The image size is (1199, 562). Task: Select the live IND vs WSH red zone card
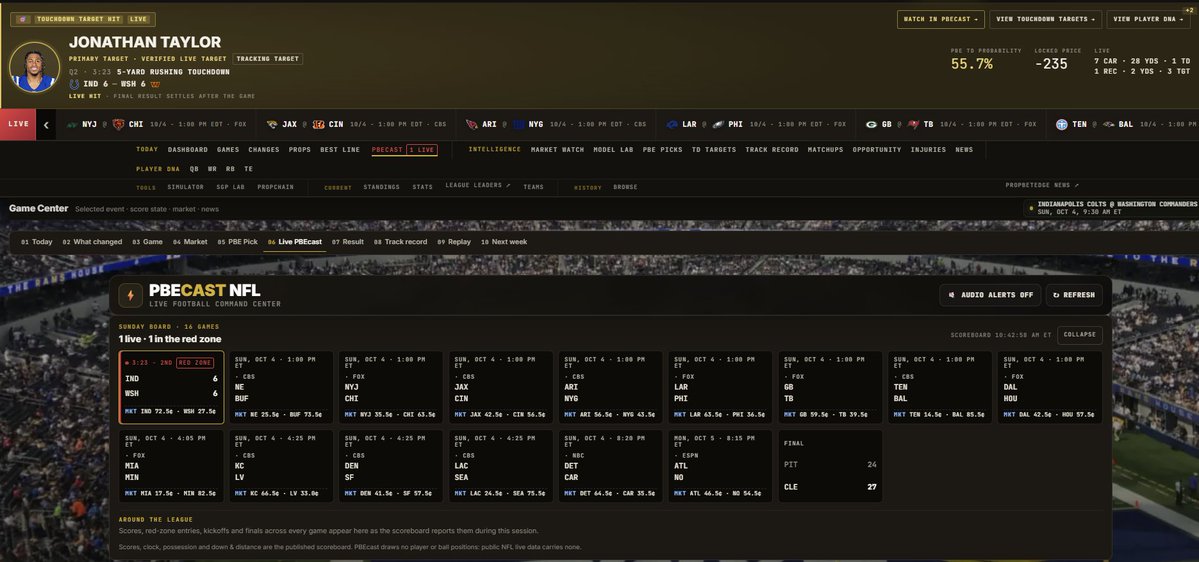click(171, 387)
